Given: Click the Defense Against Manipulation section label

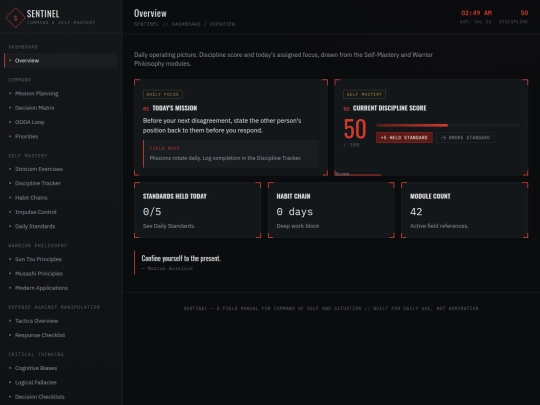Looking at the screenshot, I should click(x=54, y=307).
